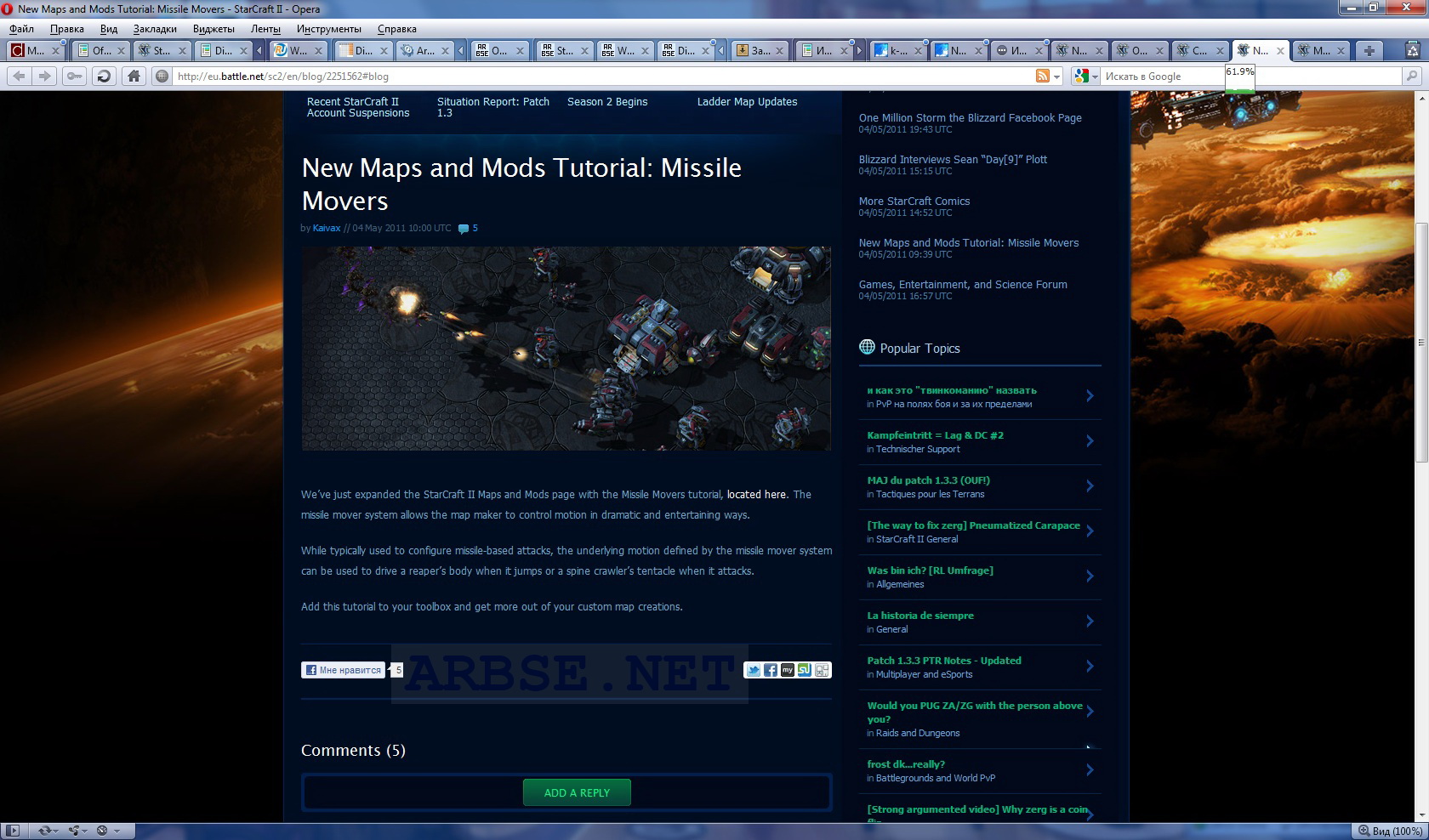Click the vertical page scrollbar thumb
The width and height of the screenshot is (1429, 840).
pos(1420,342)
